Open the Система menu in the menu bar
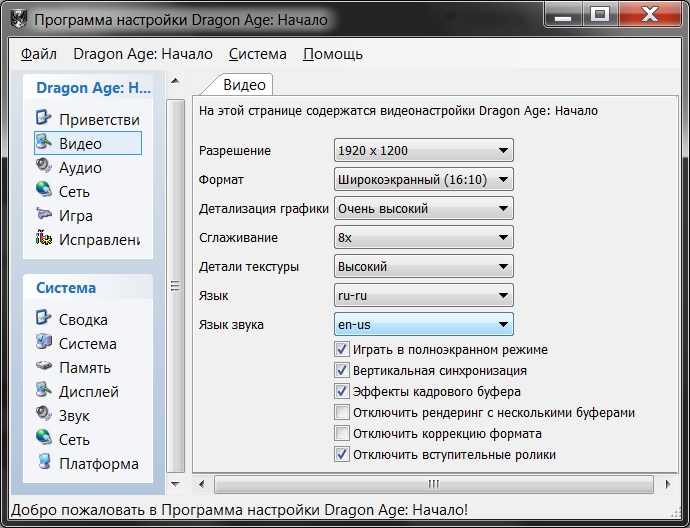Viewport: 690px width, 528px height. (257, 54)
